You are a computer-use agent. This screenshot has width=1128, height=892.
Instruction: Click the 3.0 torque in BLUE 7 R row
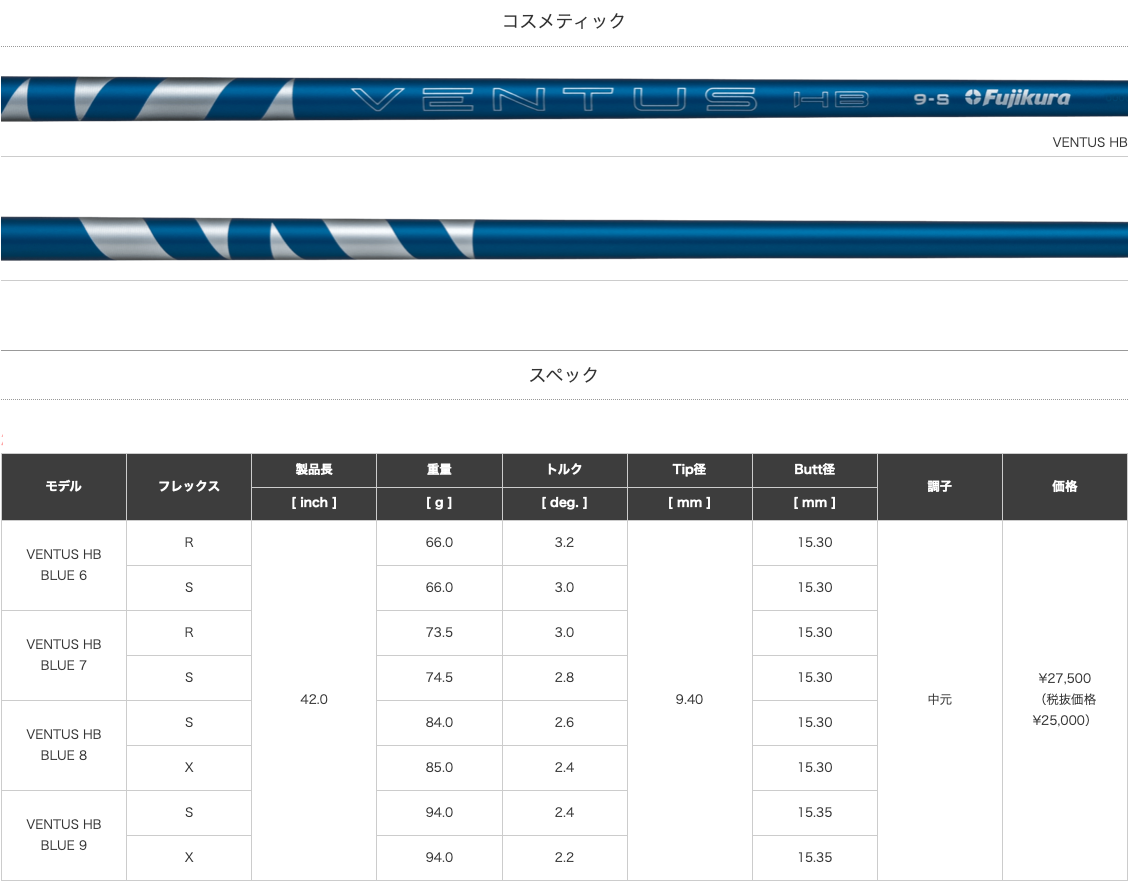(564, 632)
